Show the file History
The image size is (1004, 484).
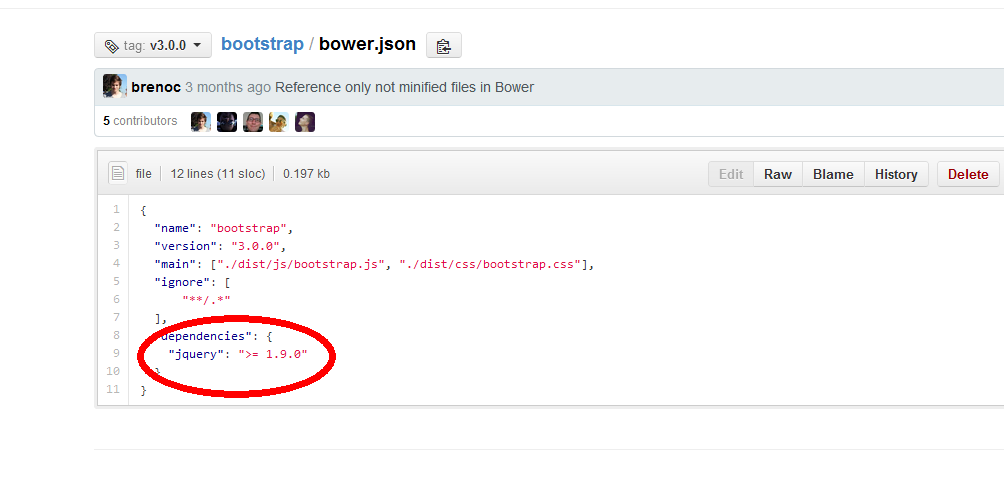click(x=896, y=174)
